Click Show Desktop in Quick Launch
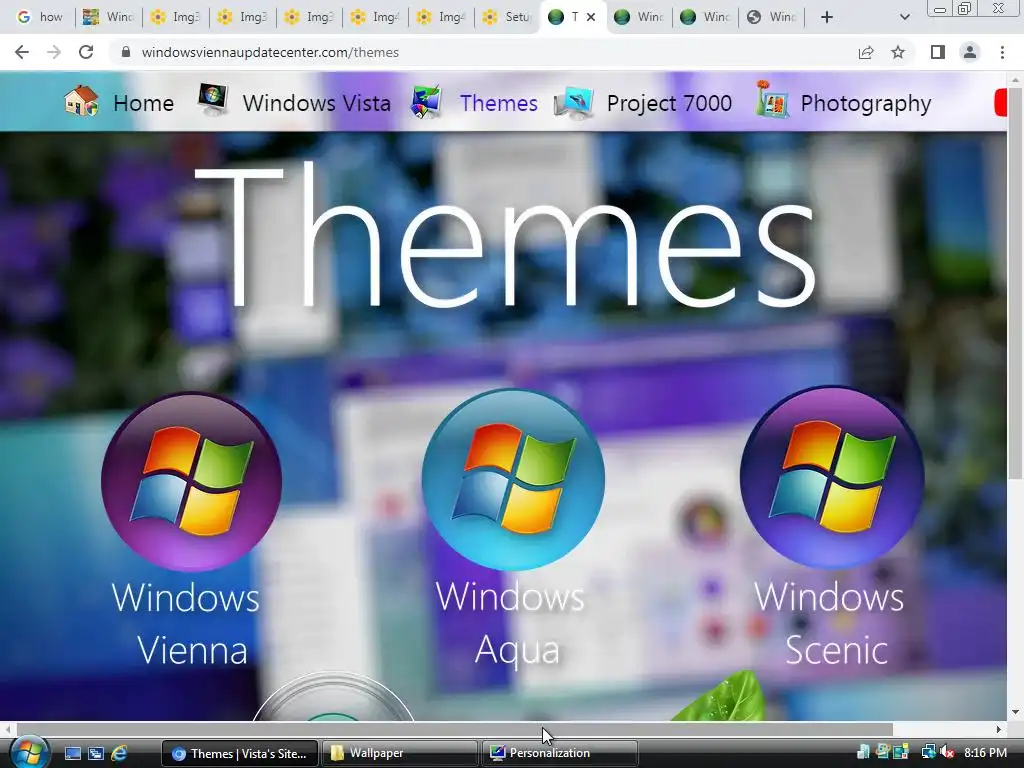 (x=73, y=754)
